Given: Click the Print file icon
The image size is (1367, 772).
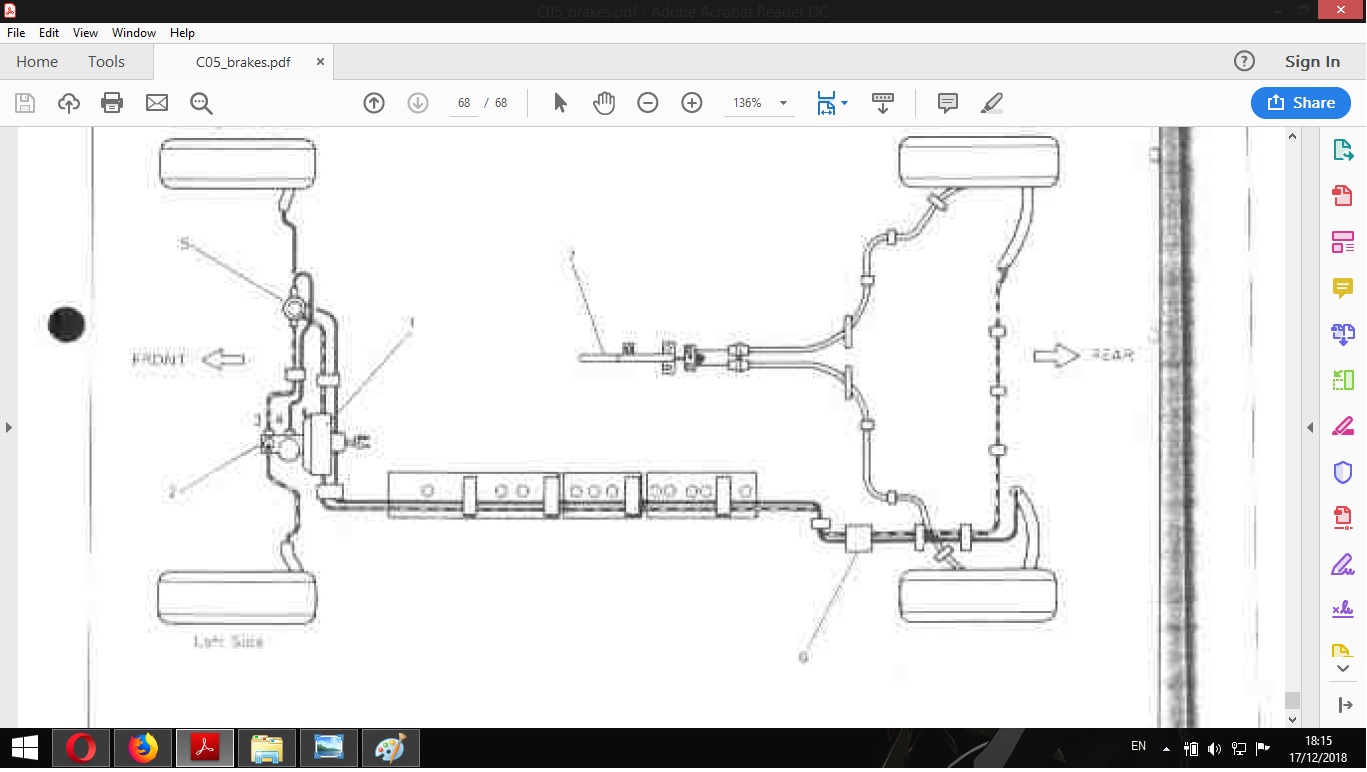Looking at the screenshot, I should (x=112, y=103).
